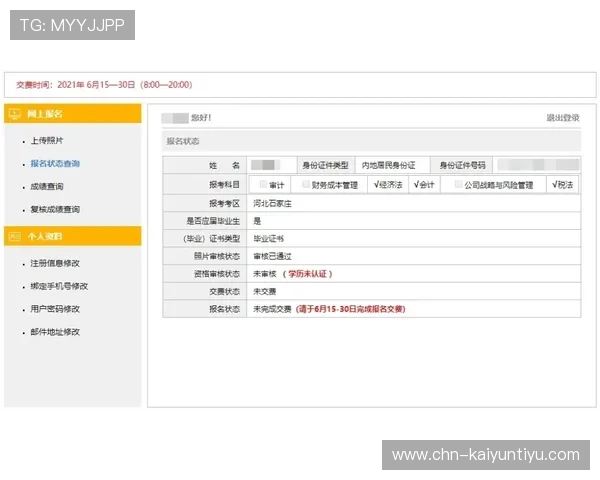600x480 pixels.
Task: Click 退出登录 to log out
Action: pyautogui.click(x=563, y=118)
